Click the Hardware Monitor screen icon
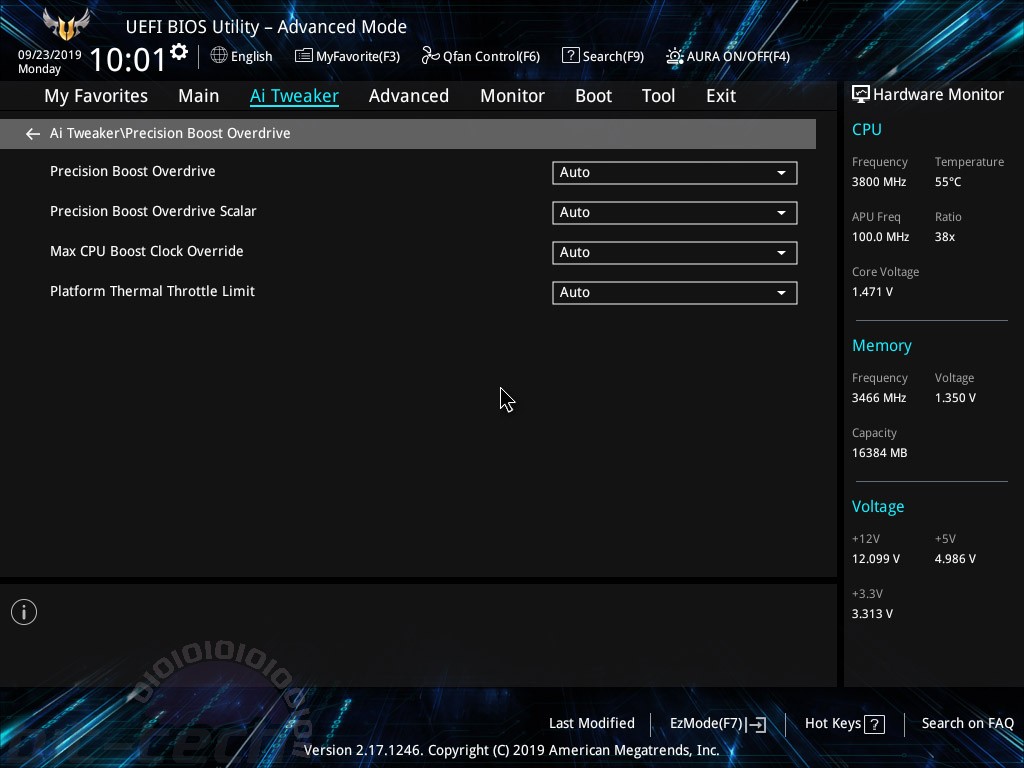 (x=861, y=95)
